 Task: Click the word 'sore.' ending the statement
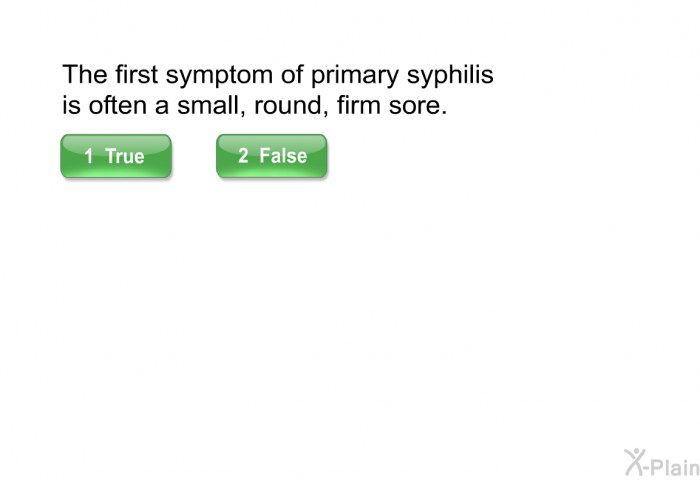tap(418, 106)
